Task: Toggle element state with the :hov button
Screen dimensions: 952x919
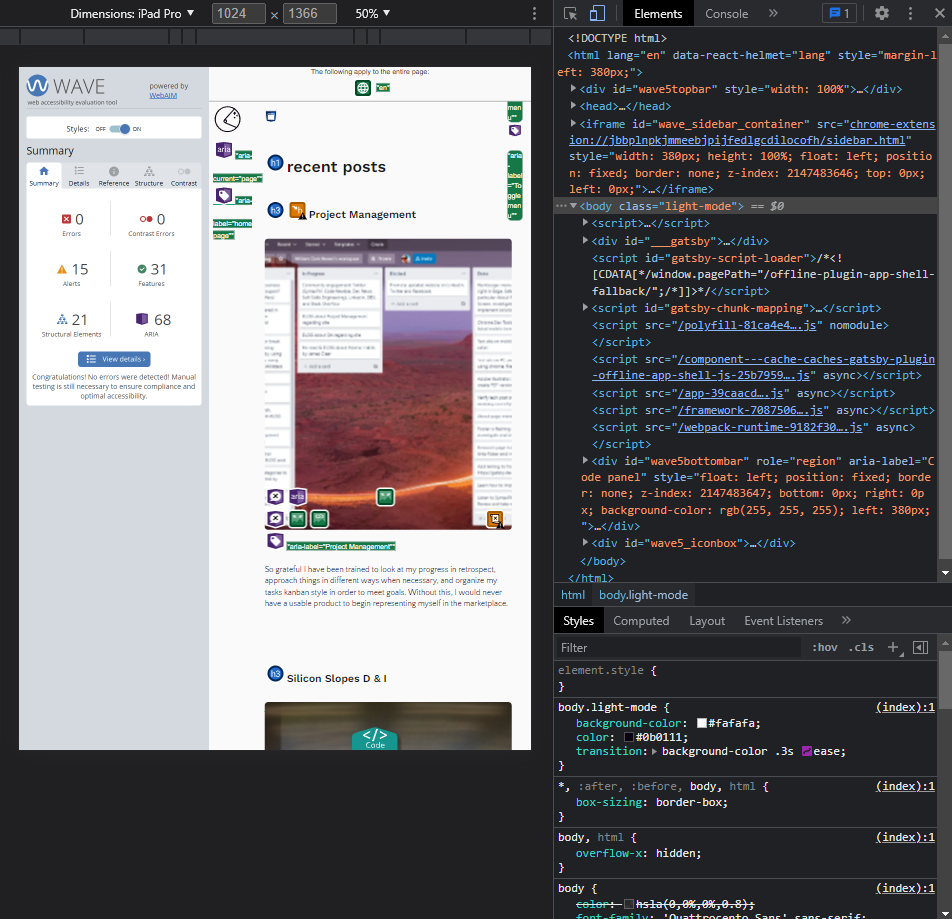Action: (825, 648)
